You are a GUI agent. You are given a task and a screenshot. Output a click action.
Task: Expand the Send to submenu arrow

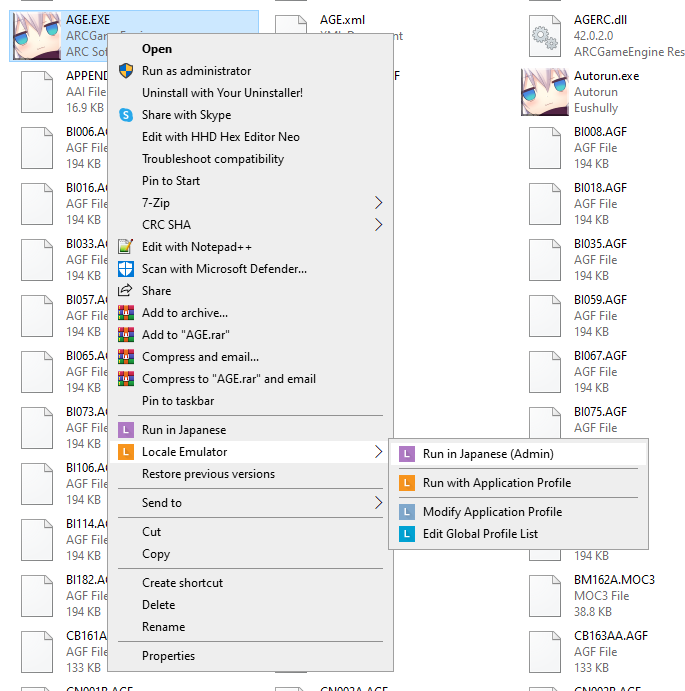[x=378, y=503]
